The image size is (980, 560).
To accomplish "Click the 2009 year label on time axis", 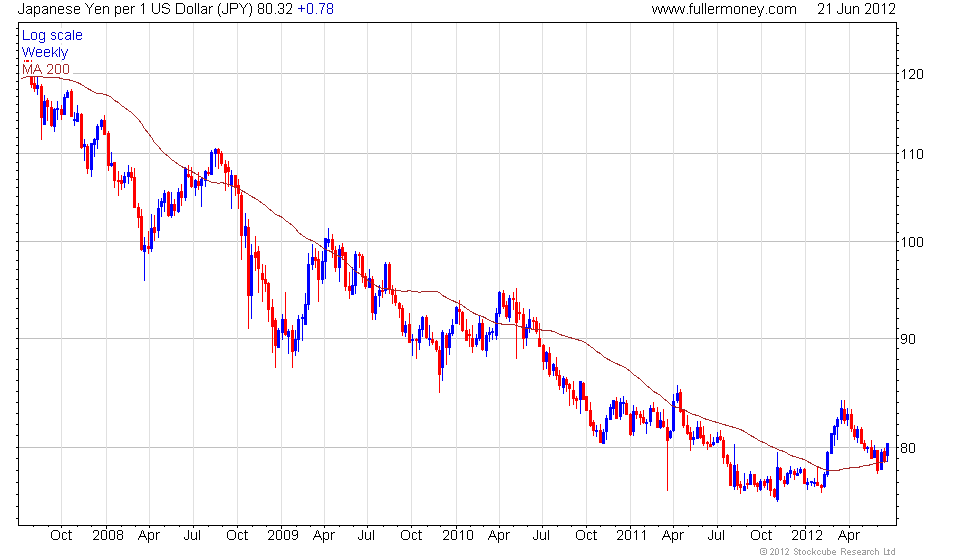I will tap(282, 536).
